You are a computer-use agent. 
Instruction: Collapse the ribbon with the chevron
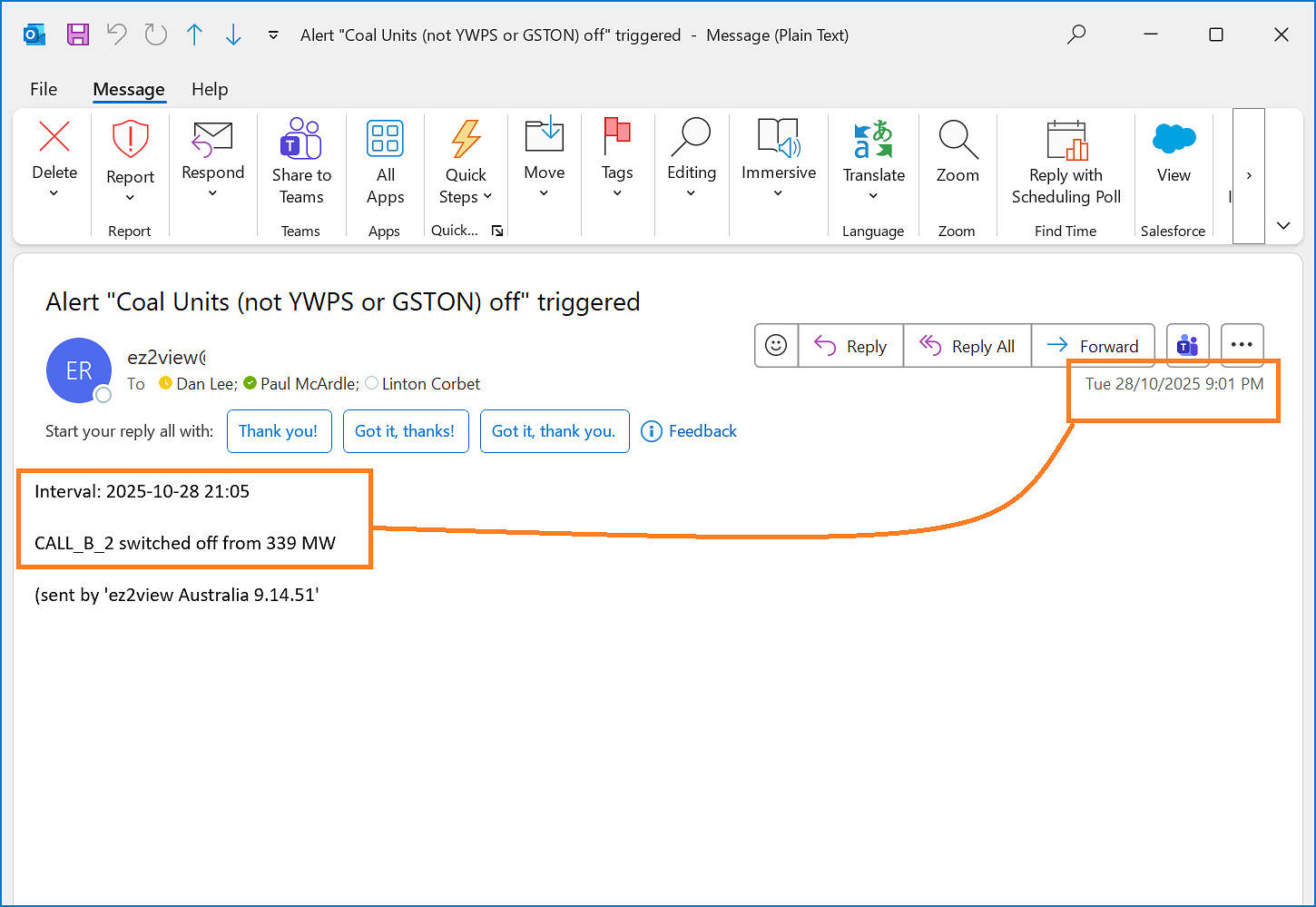click(x=1283, y=225)
